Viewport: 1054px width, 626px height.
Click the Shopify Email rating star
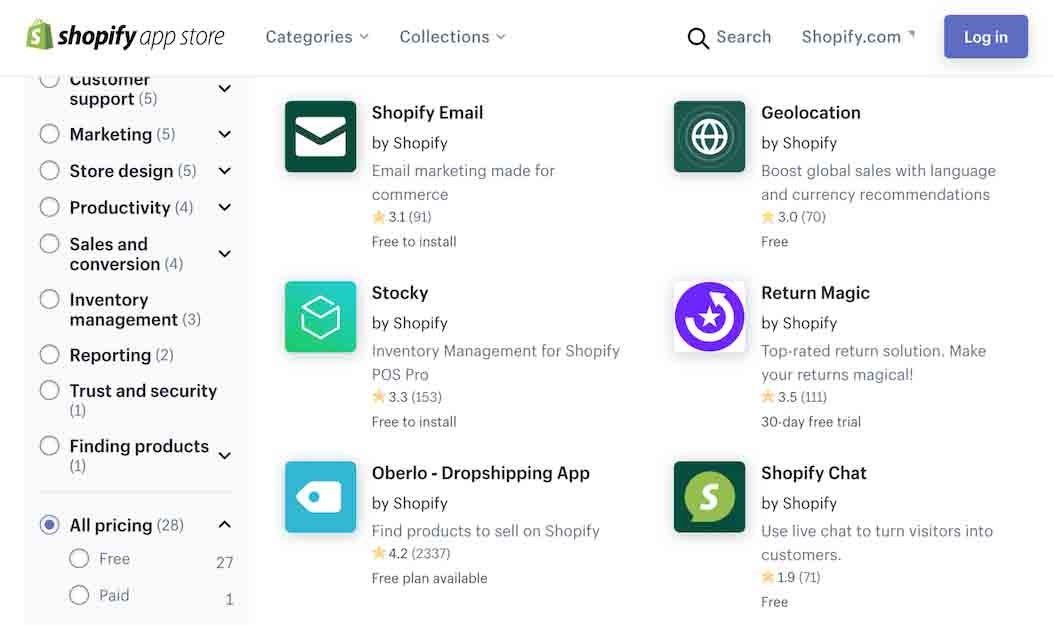click(x=378, y=217)
